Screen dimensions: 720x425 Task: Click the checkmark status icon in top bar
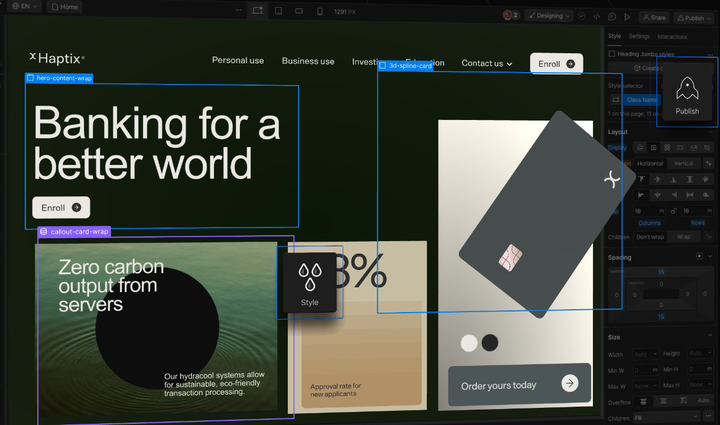point(582,16)
